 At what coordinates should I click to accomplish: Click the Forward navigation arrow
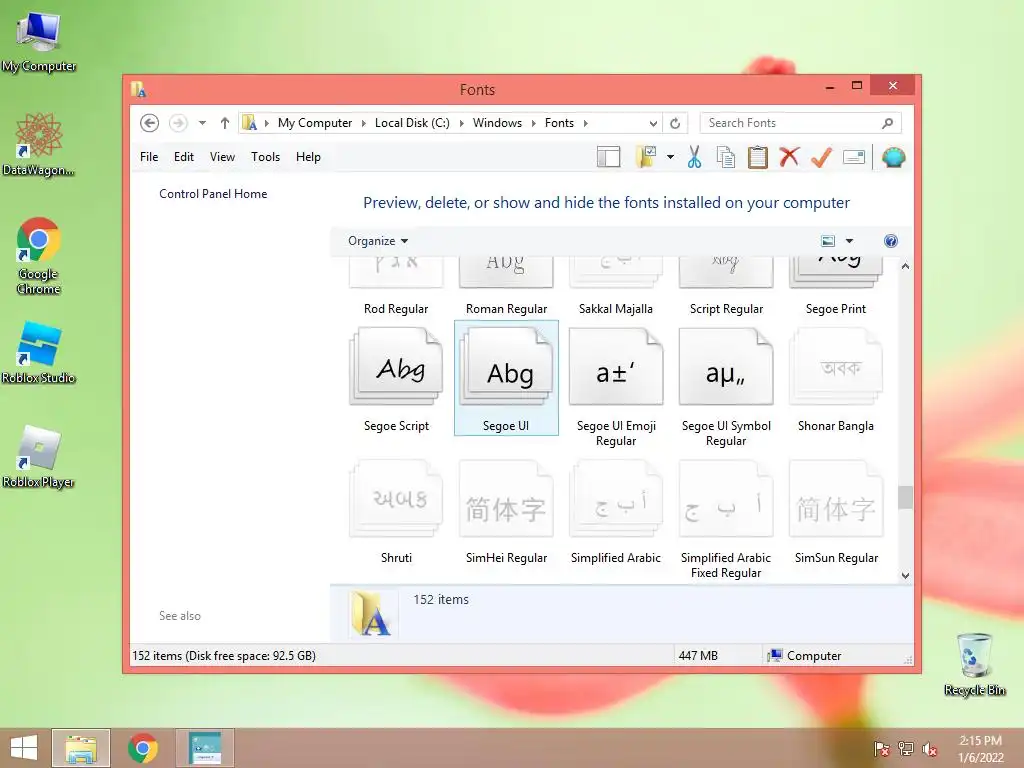coord(178,123)
